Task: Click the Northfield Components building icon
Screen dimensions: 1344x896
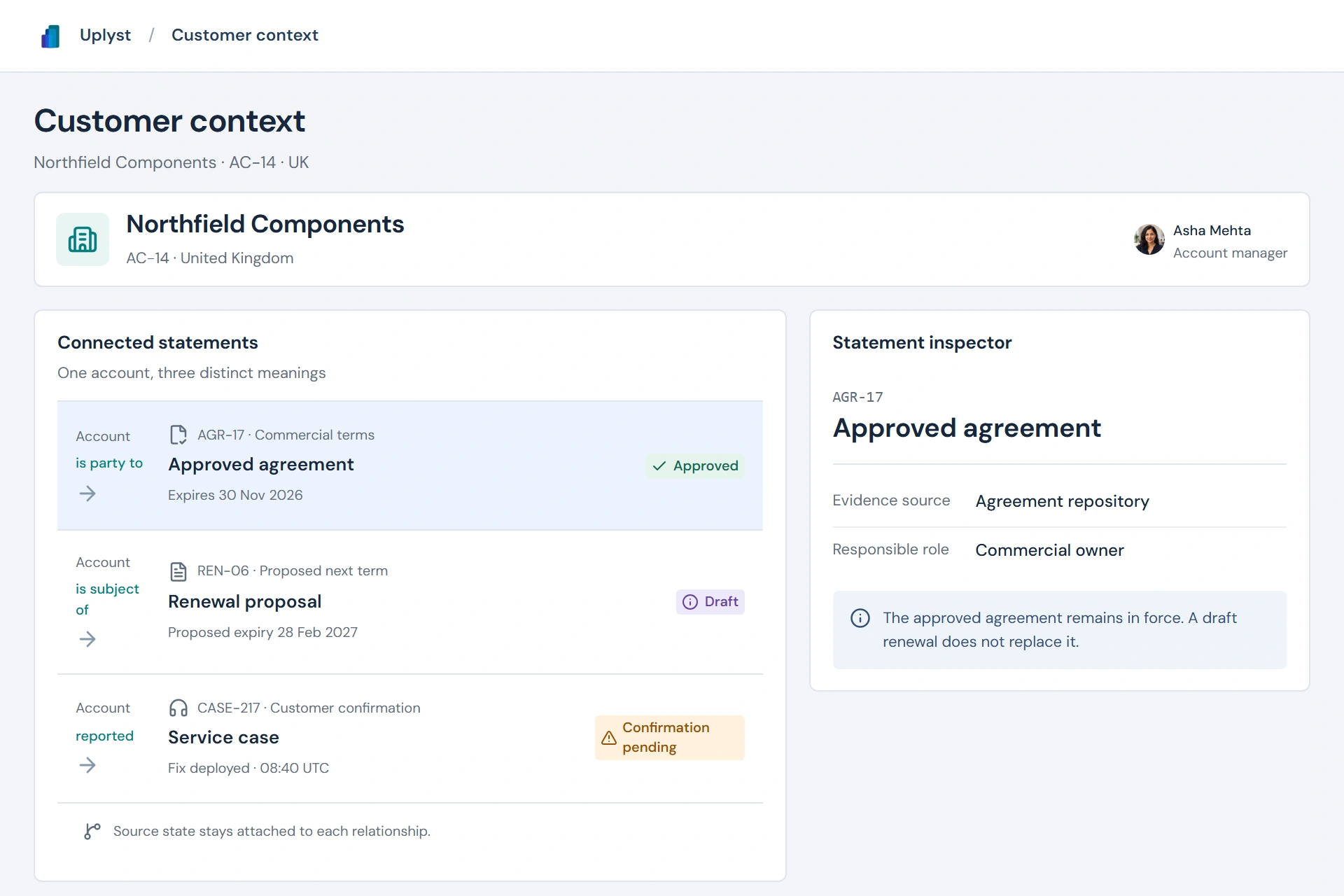Action: pyautogui.click(x=83, y=239)
